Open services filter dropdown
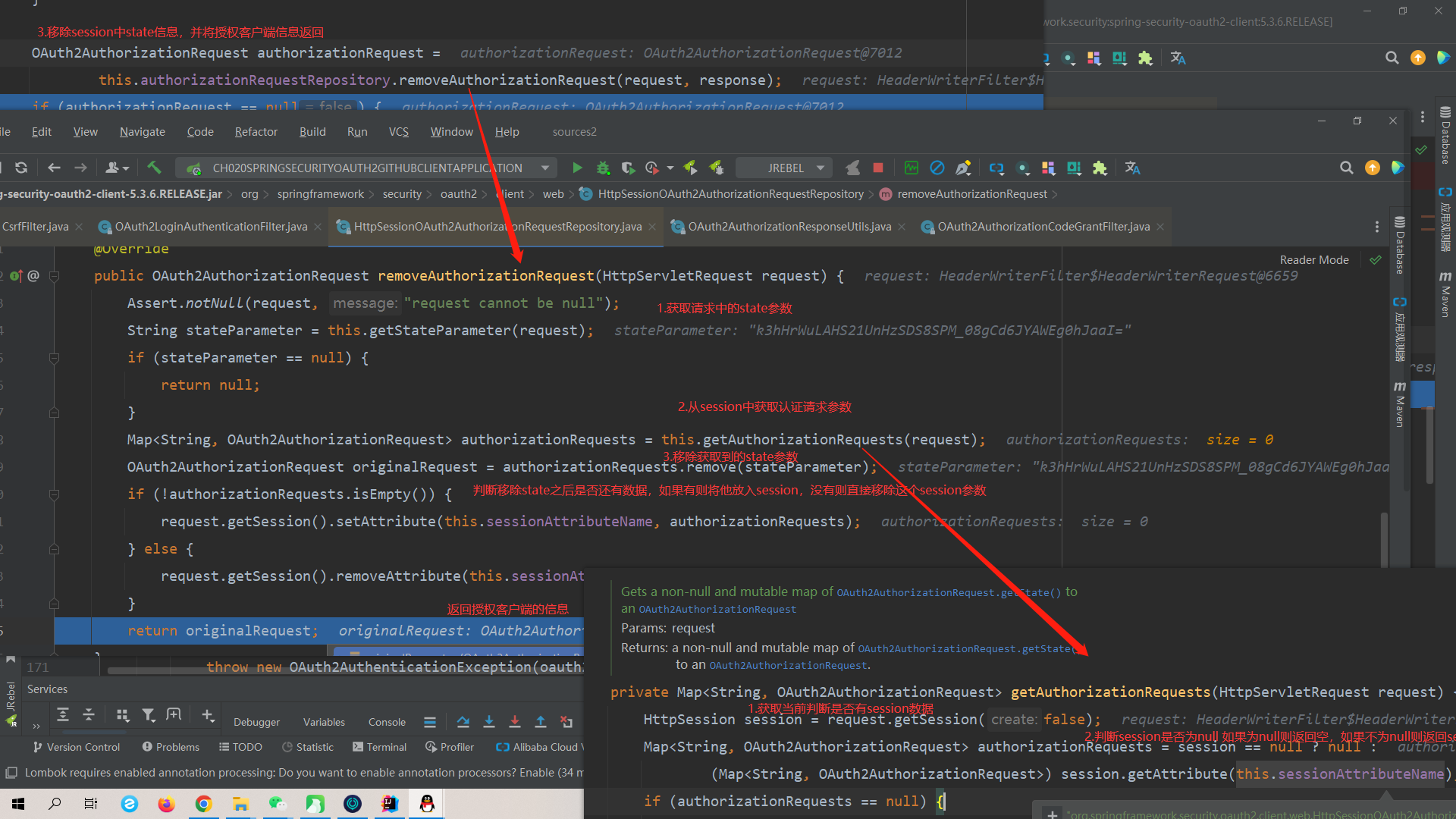 coord(149,714)
